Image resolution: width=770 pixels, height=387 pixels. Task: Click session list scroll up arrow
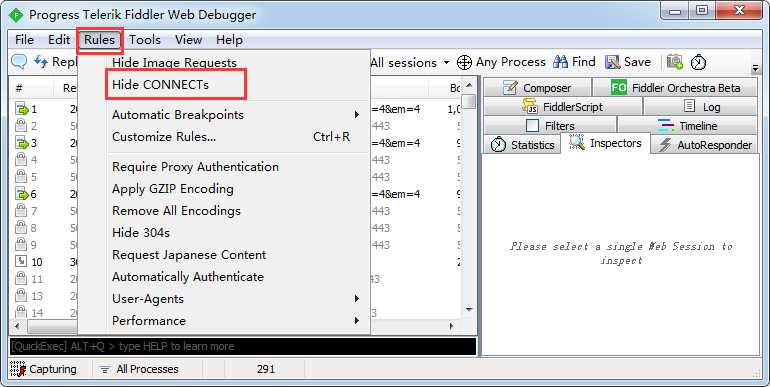(469, 85)
